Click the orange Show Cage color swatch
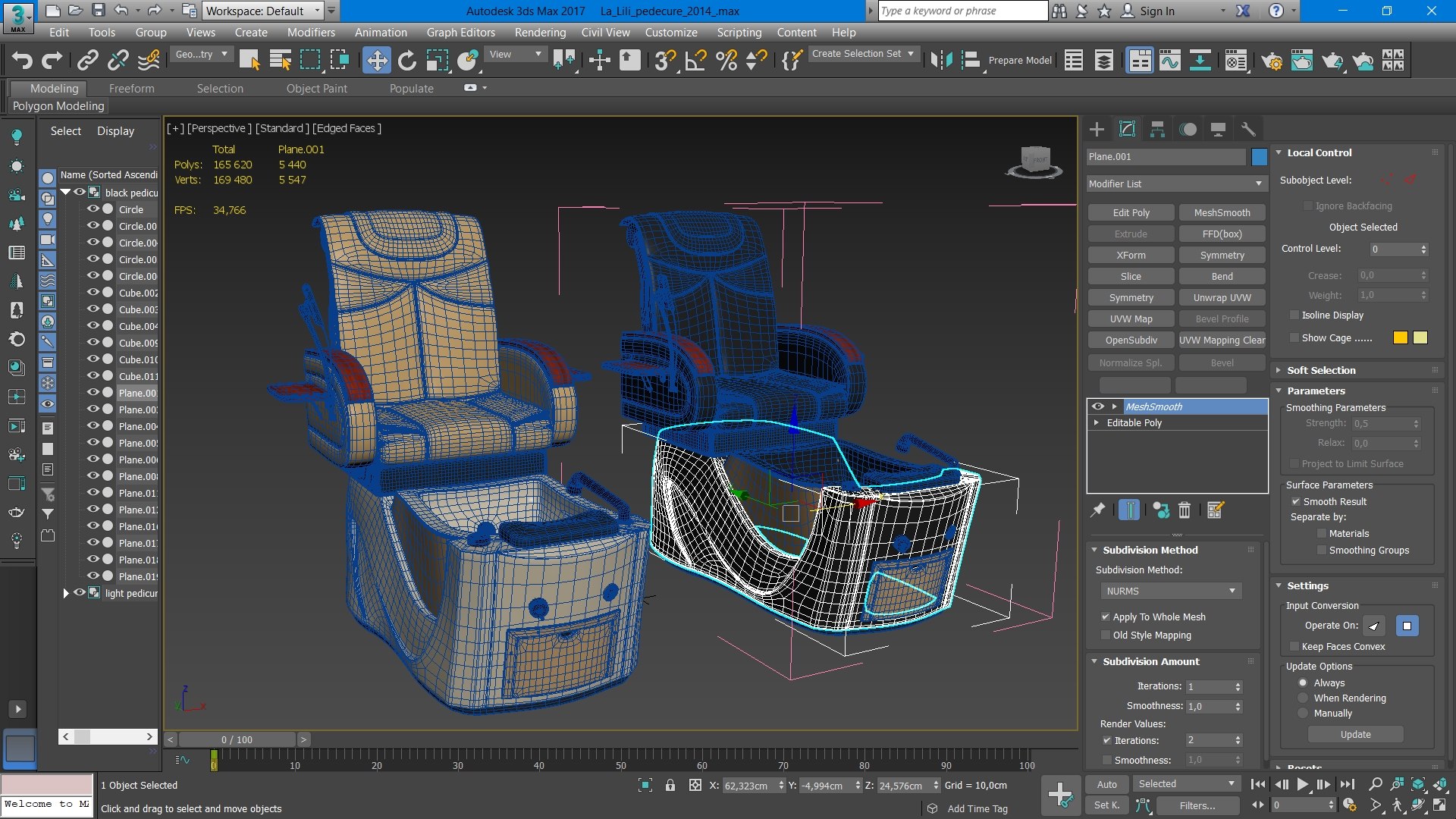Viewport: 1456px width, 819px height. click(1400, 338)
